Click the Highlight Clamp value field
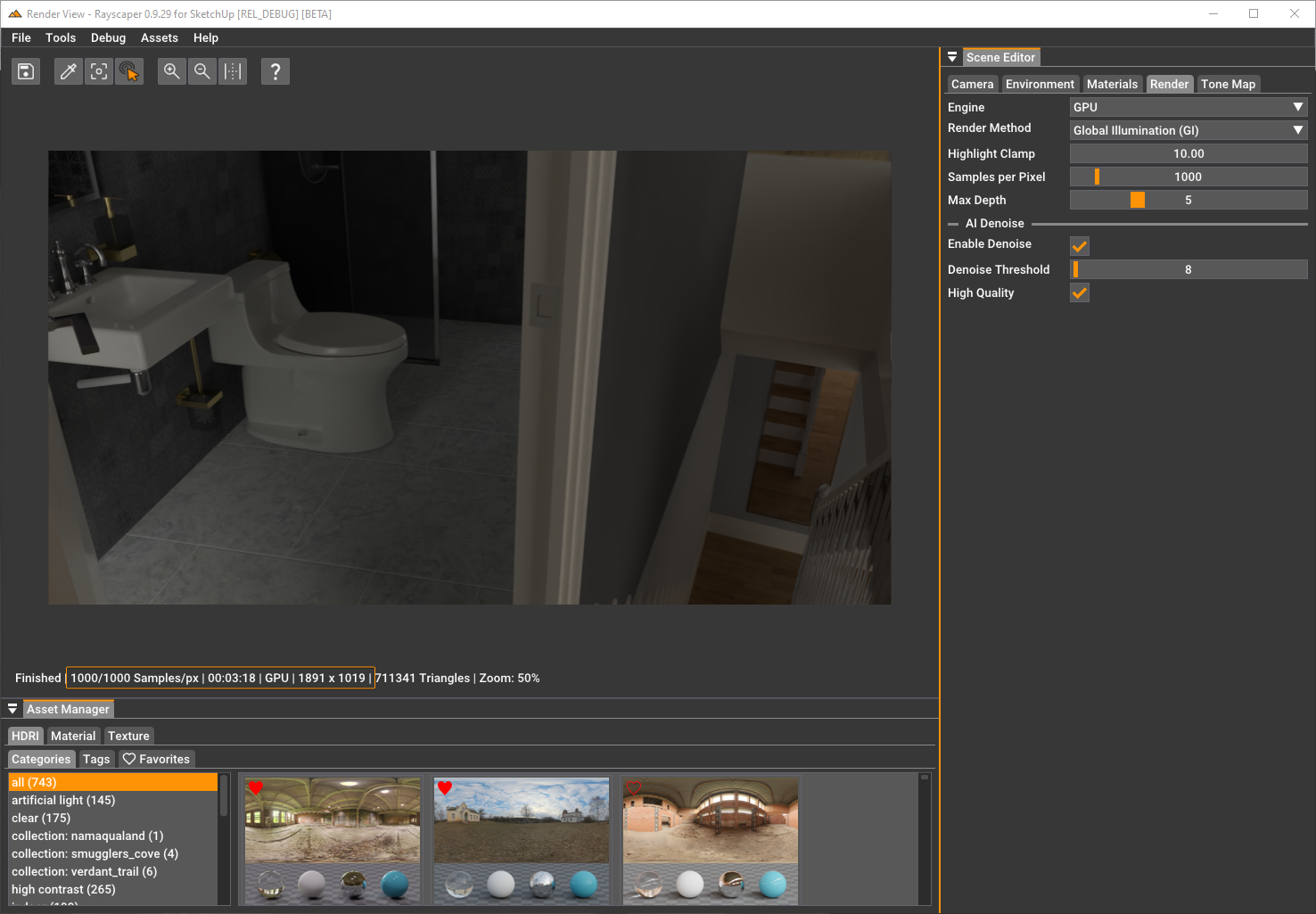This screenshot has height=914, width=1316. click(1189, 153)
